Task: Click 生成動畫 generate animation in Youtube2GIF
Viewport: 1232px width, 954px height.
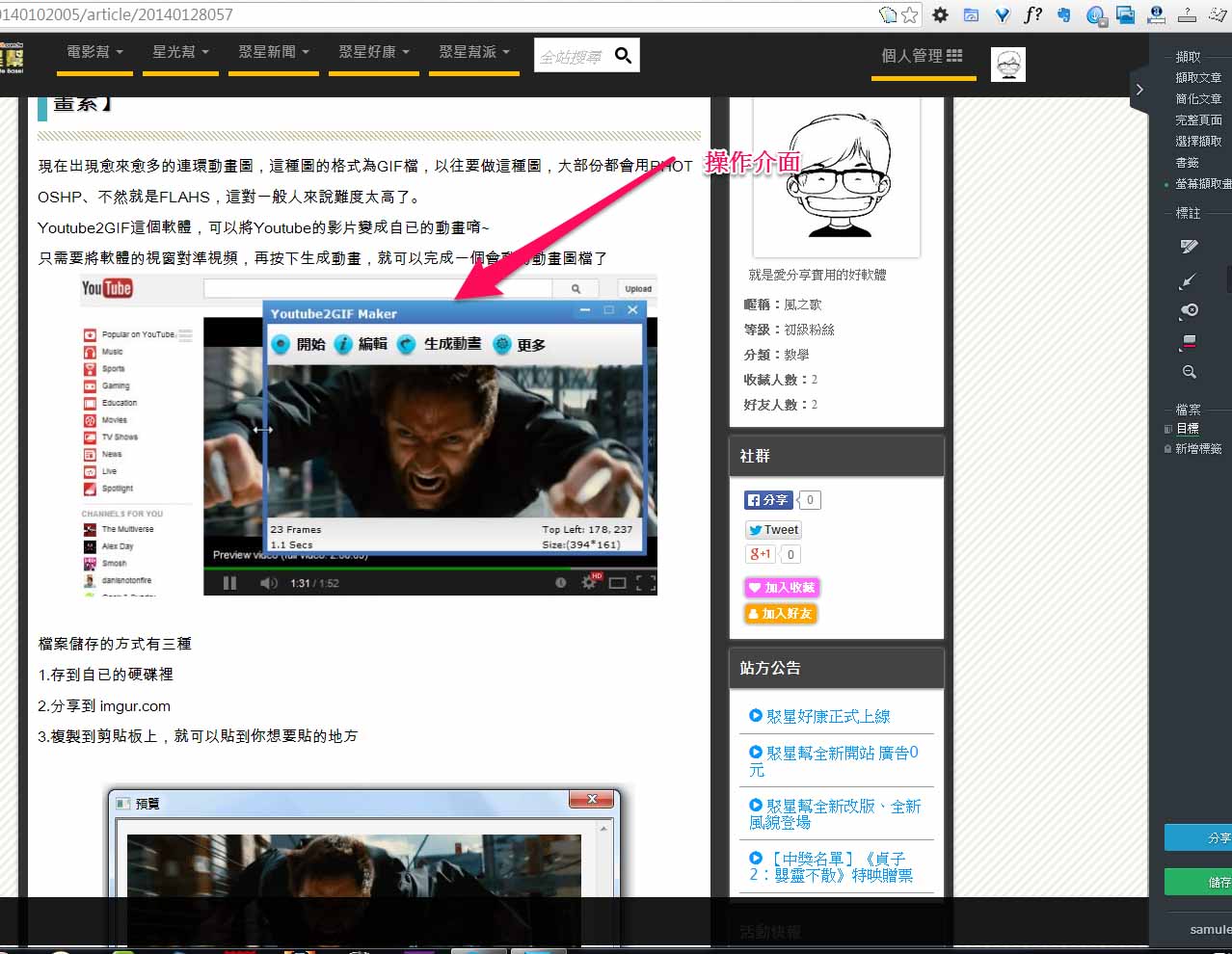Action: pyautogui.click(x=440, y=344)
